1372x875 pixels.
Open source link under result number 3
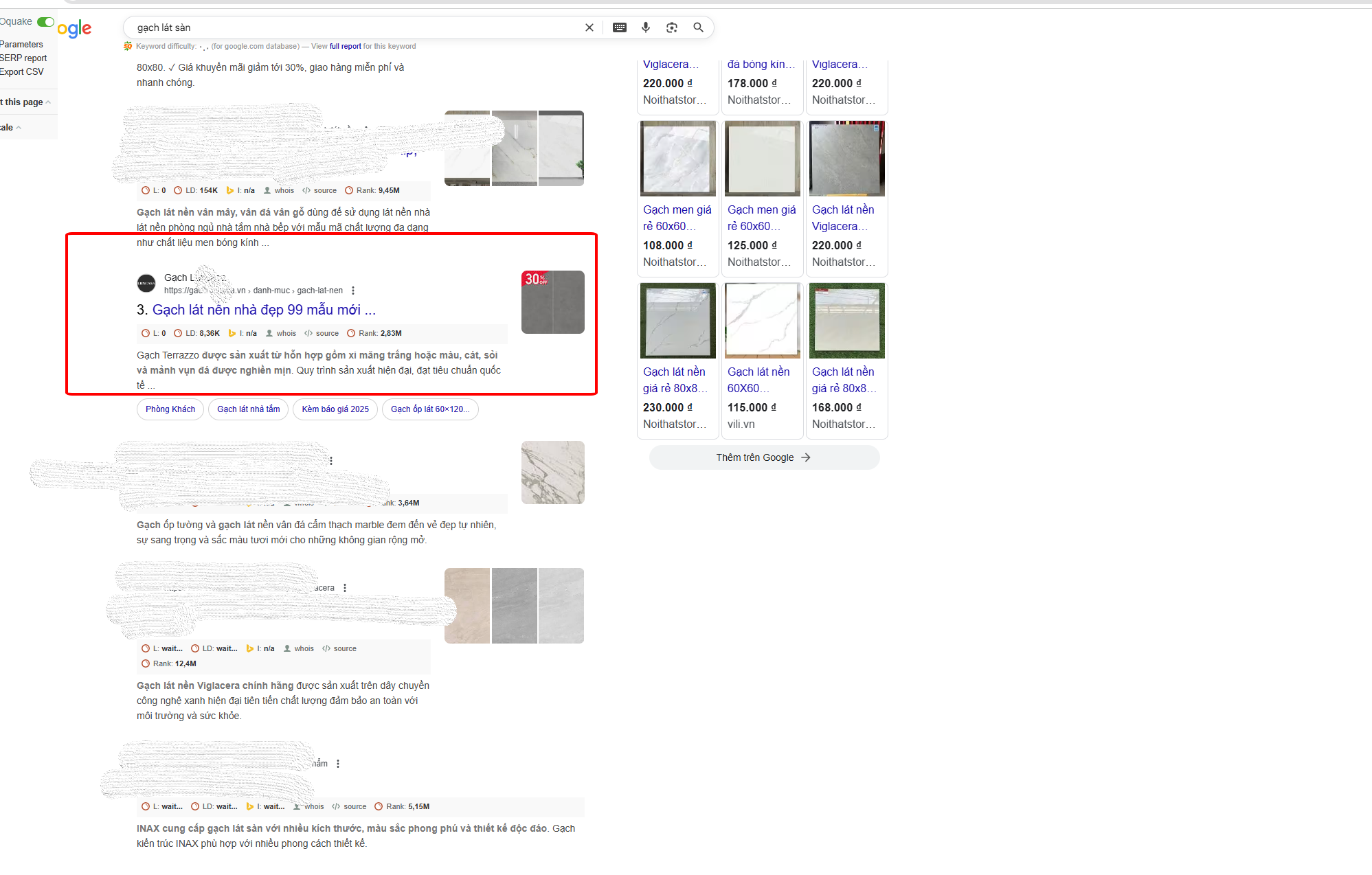pyautogui.click(x=322, y=333)
